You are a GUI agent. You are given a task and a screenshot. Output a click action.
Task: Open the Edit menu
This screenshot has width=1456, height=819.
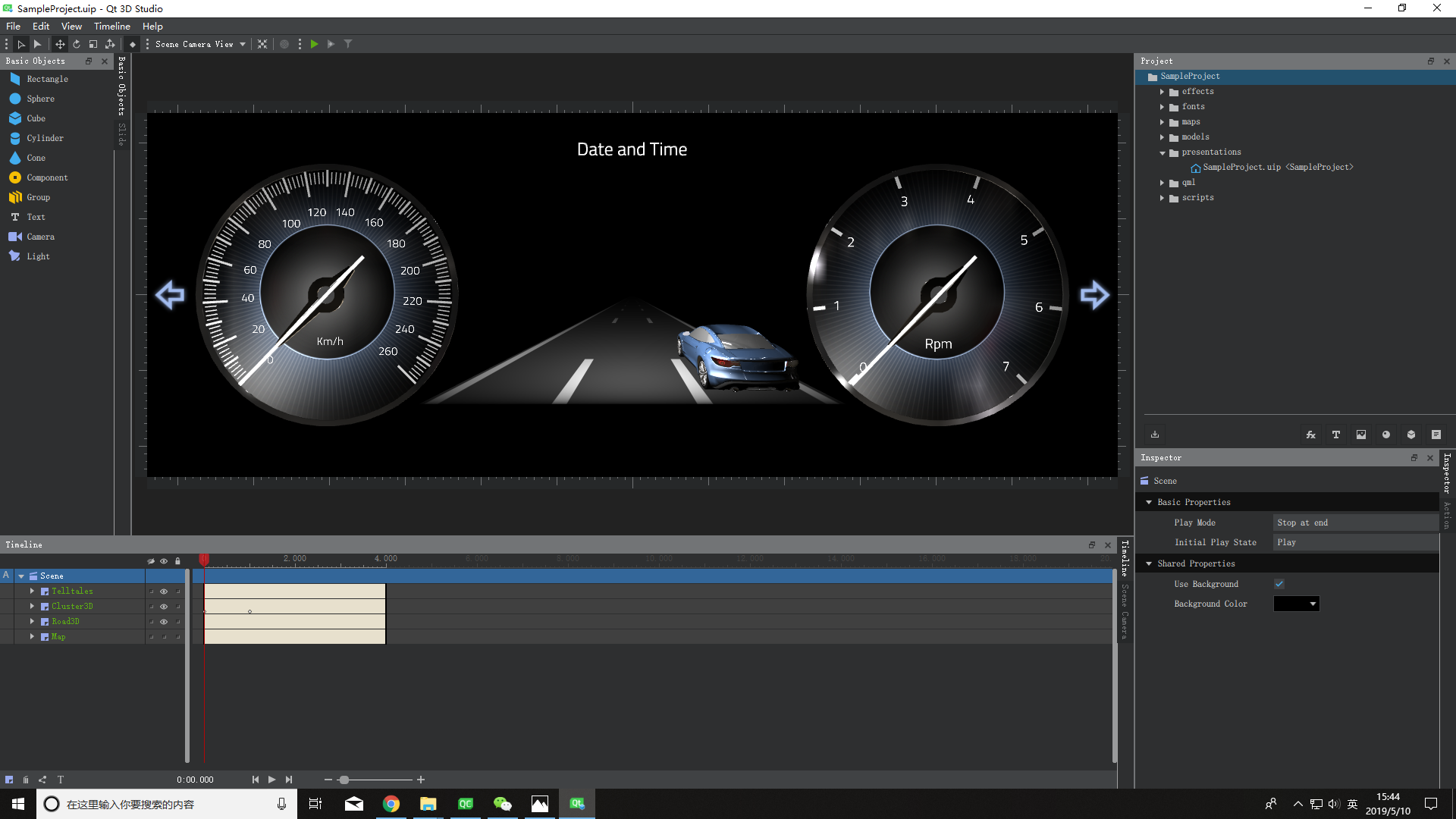[41, 26]
